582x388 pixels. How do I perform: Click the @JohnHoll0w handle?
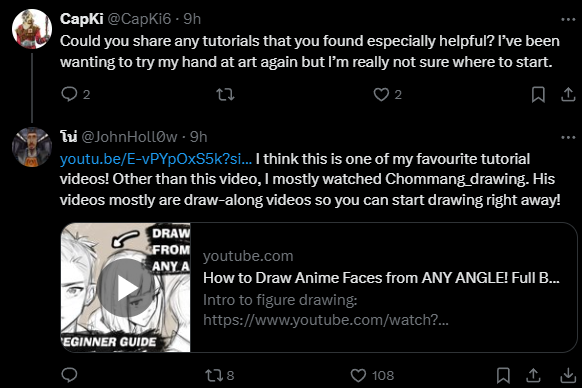[129, 137]
